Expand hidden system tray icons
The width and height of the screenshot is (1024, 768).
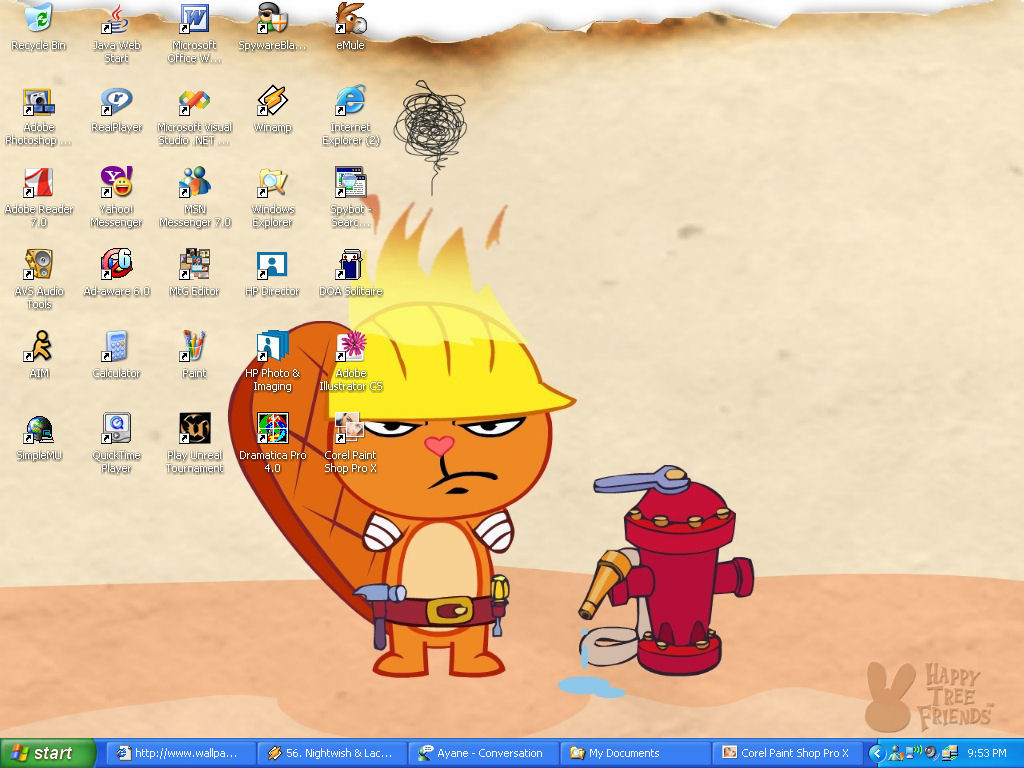point(877,753)
